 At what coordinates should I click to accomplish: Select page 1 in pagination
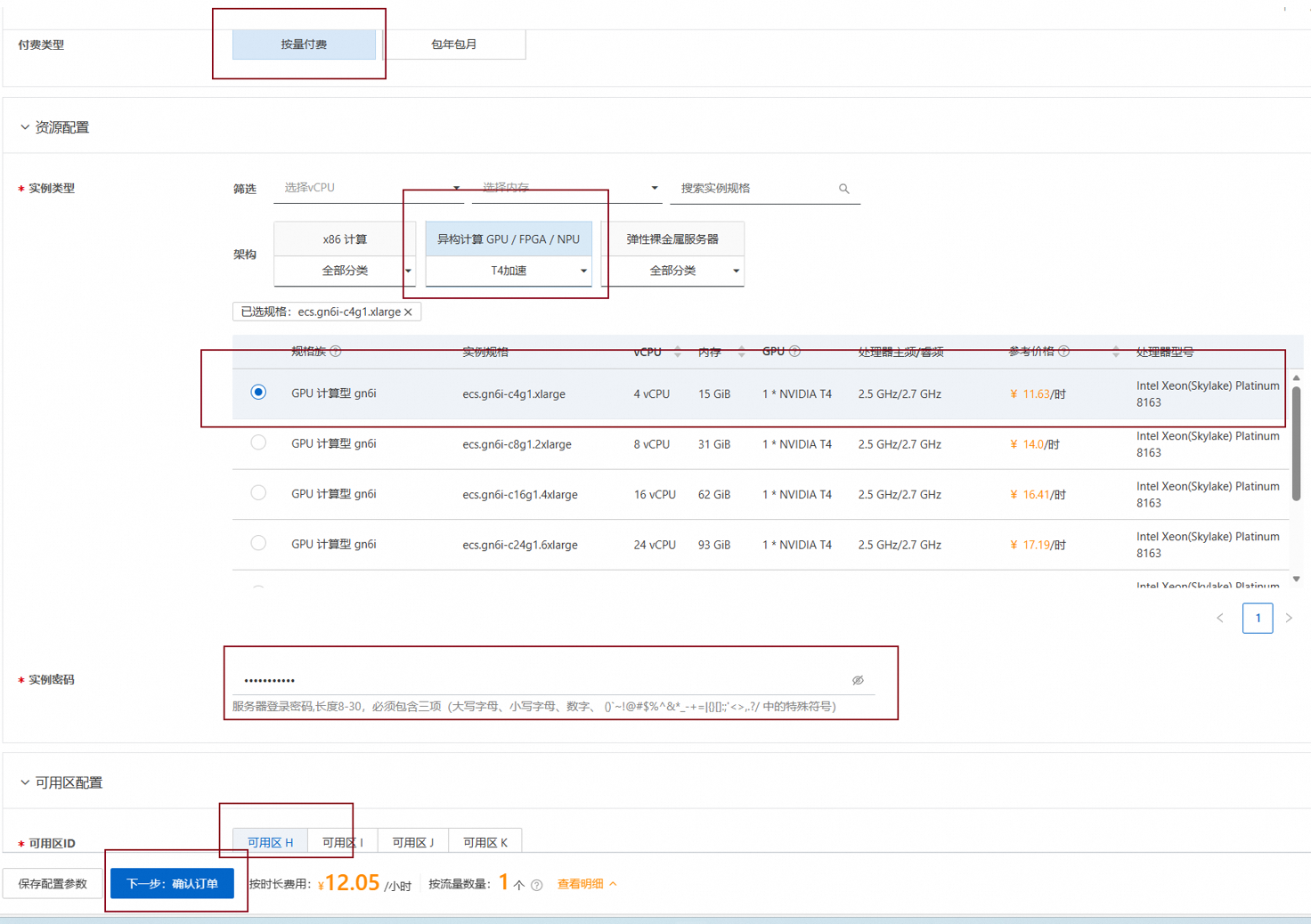click(x=1258, y=618)
